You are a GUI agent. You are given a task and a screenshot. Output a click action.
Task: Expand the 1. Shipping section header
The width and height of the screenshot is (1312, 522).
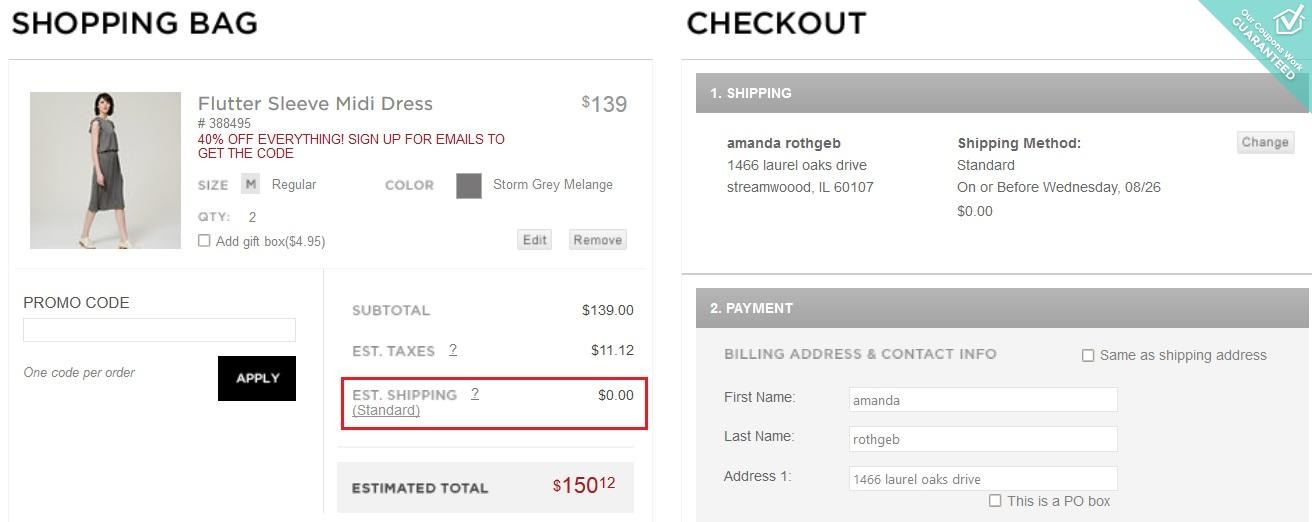(x=1003, y=93)
